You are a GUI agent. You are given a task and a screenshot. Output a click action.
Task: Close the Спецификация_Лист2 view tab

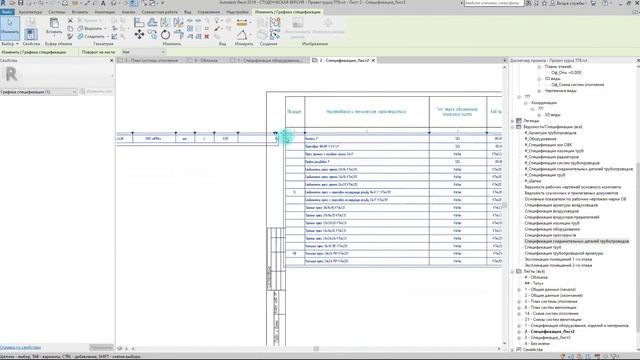pyautogui.click(x=373, y=60)
